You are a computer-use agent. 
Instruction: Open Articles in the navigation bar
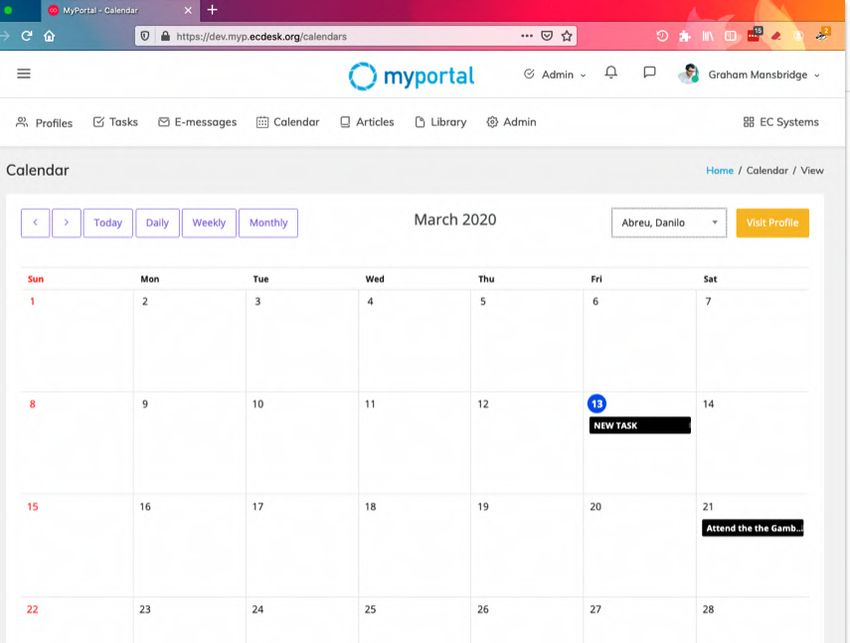(x=366, y=122)
